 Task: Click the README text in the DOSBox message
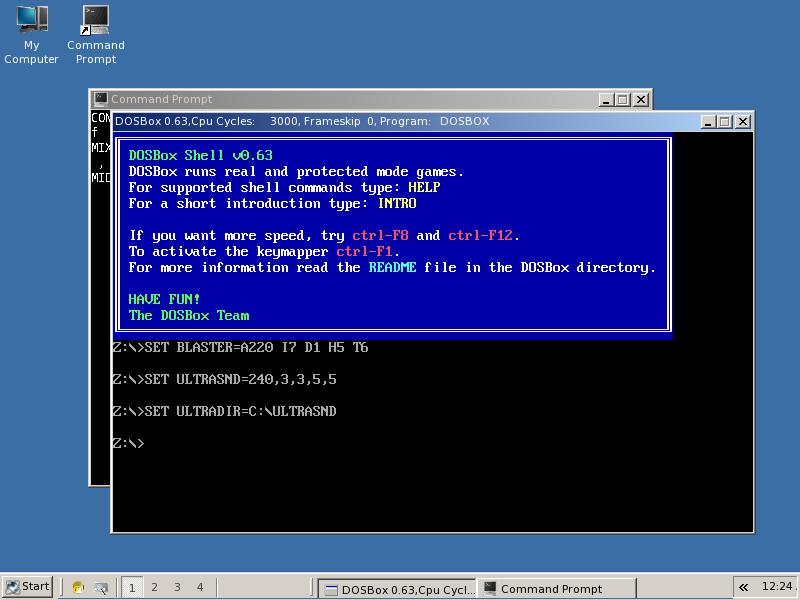394,267
